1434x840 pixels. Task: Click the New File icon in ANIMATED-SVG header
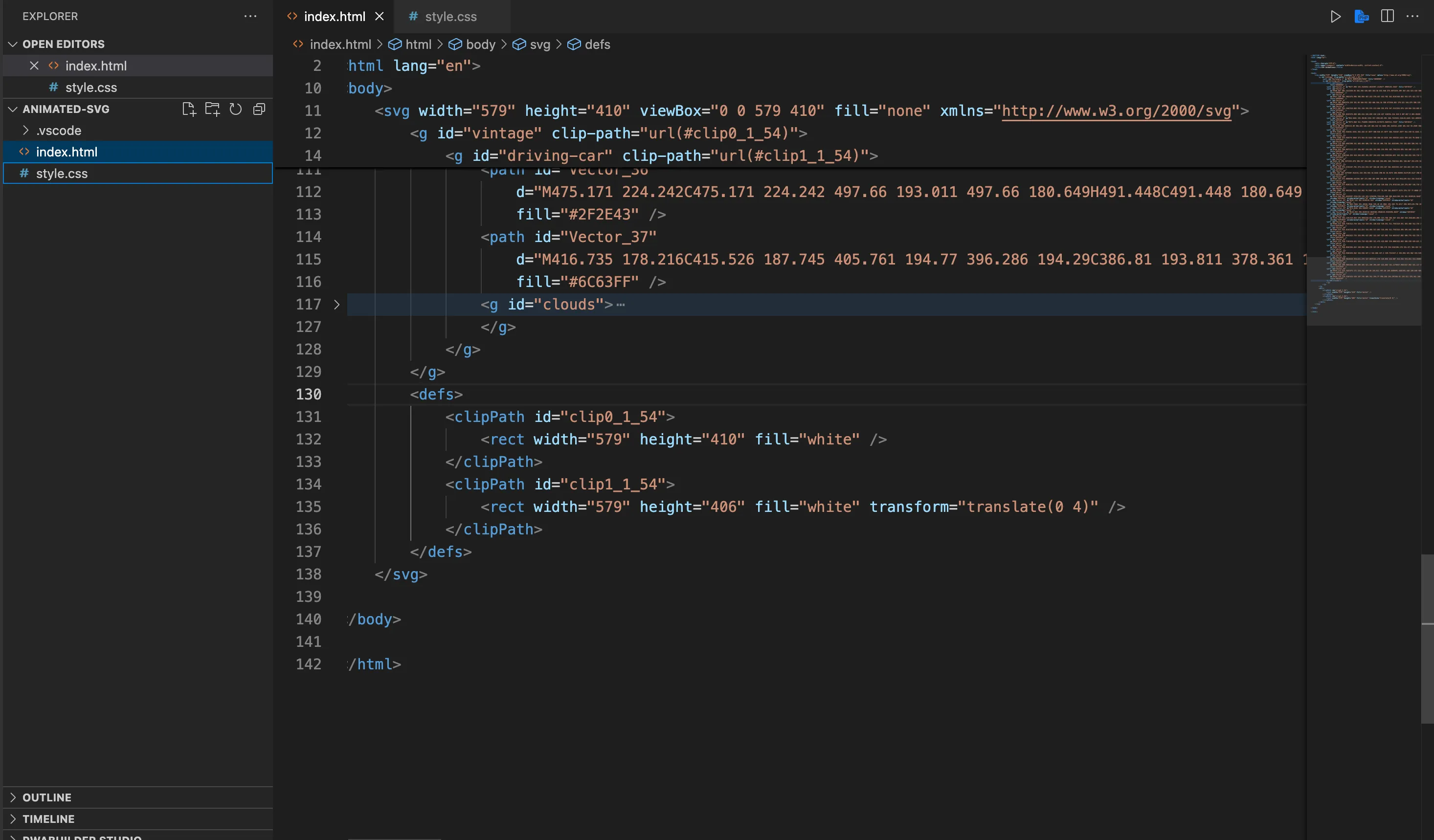(188, 109)
